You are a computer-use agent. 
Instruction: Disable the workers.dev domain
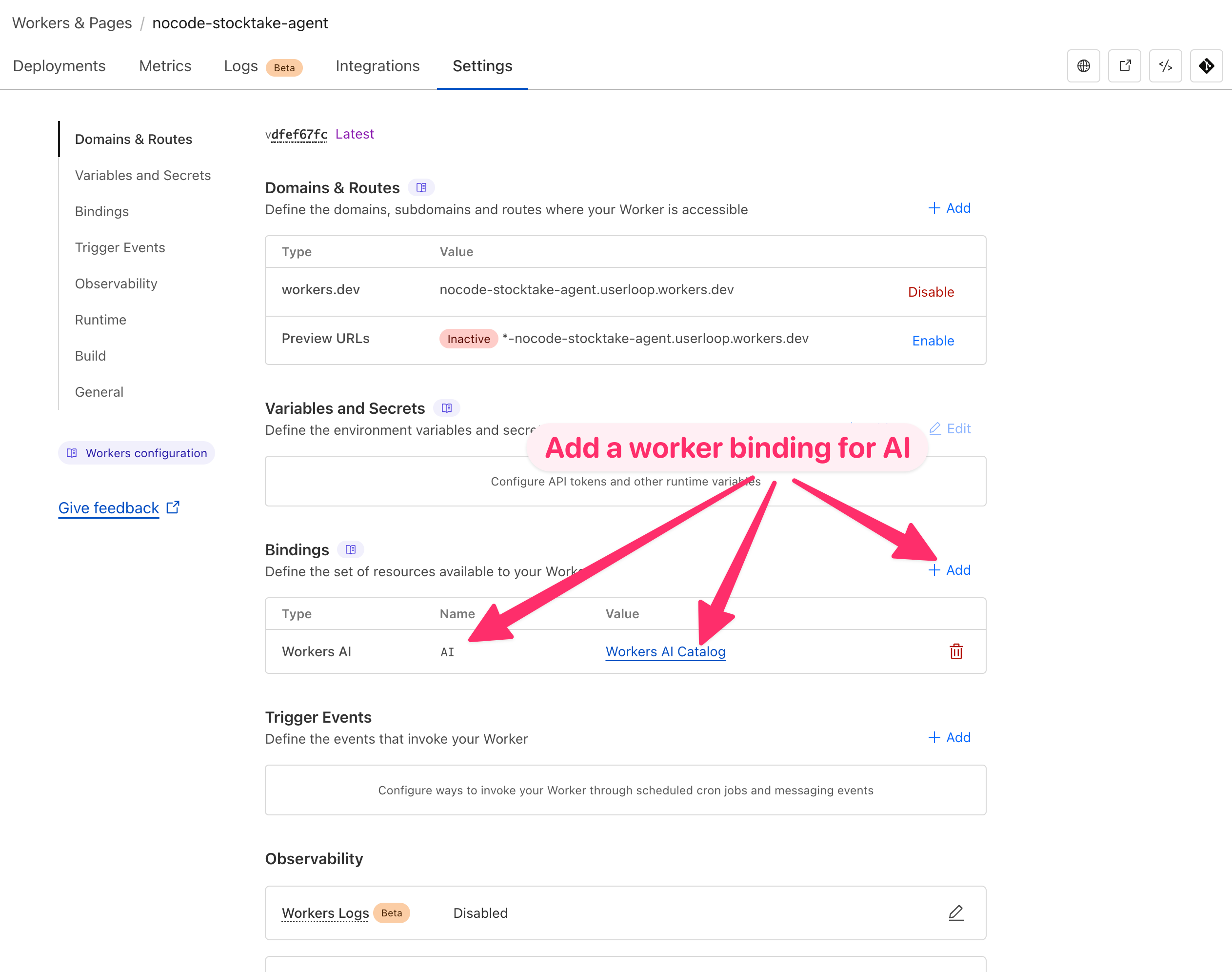pos(931,292)
